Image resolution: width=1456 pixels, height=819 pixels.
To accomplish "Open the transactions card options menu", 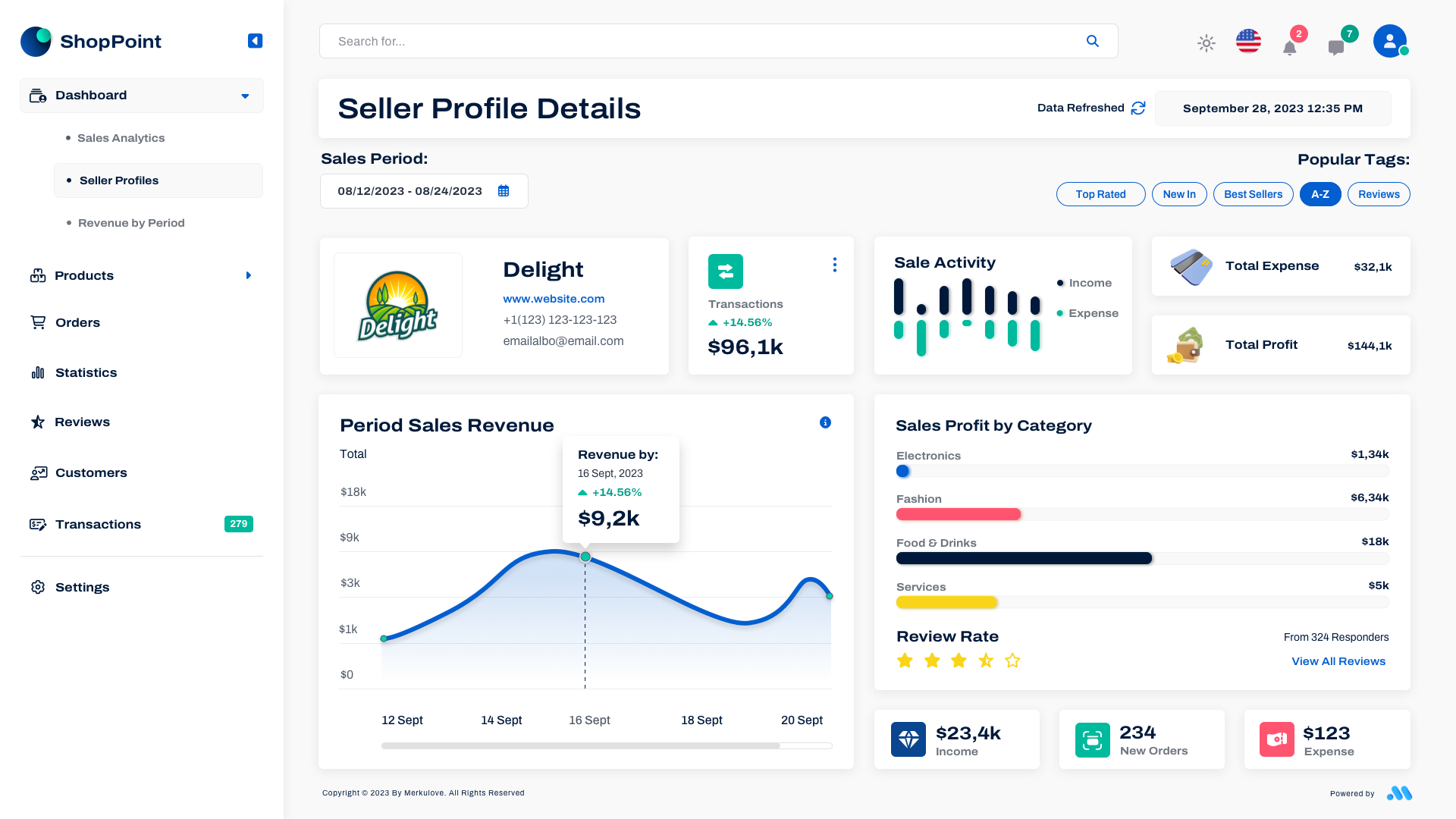I will 834,265.
